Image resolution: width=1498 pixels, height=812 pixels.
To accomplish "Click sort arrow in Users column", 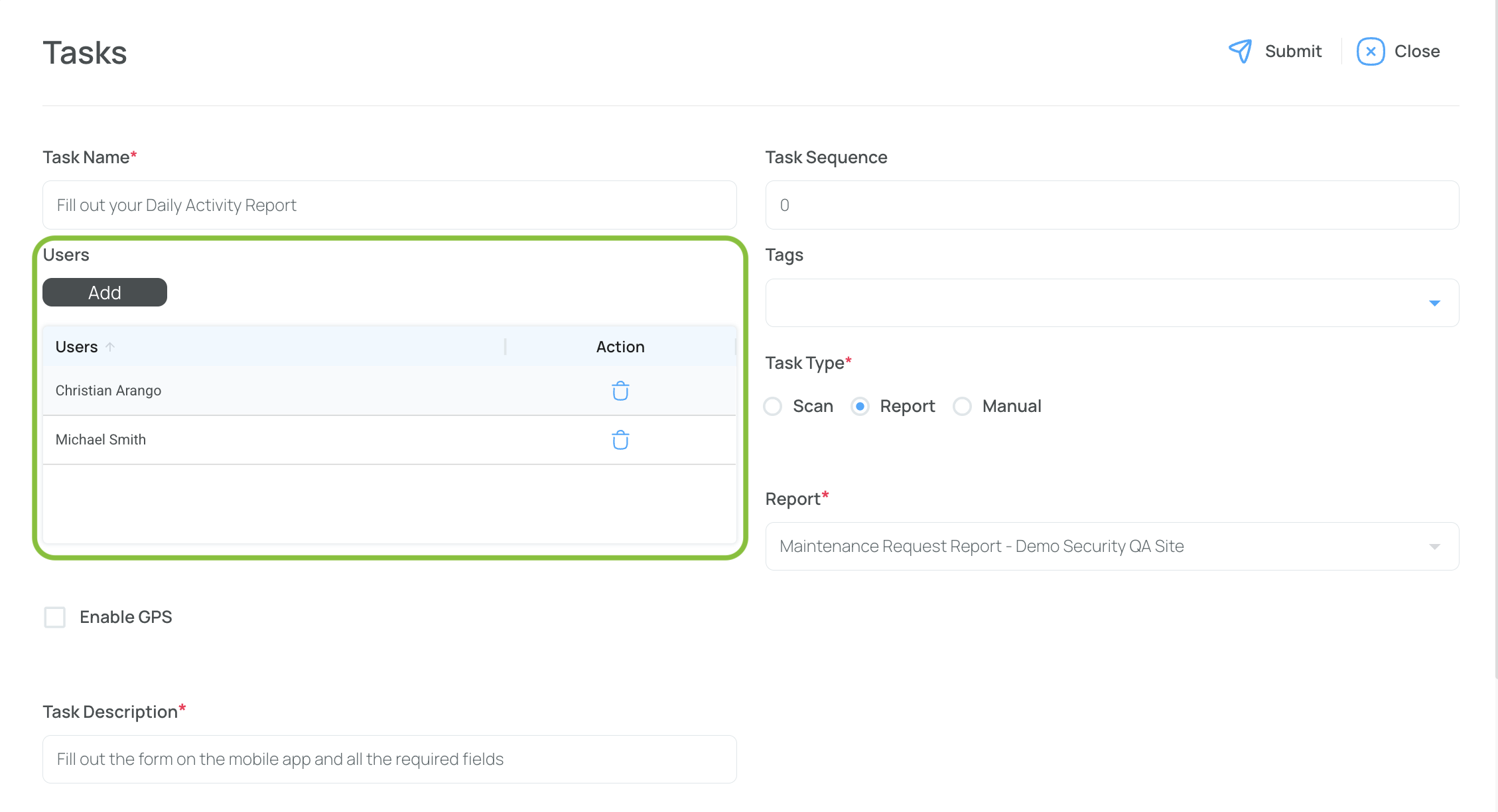I will (110, 346).
